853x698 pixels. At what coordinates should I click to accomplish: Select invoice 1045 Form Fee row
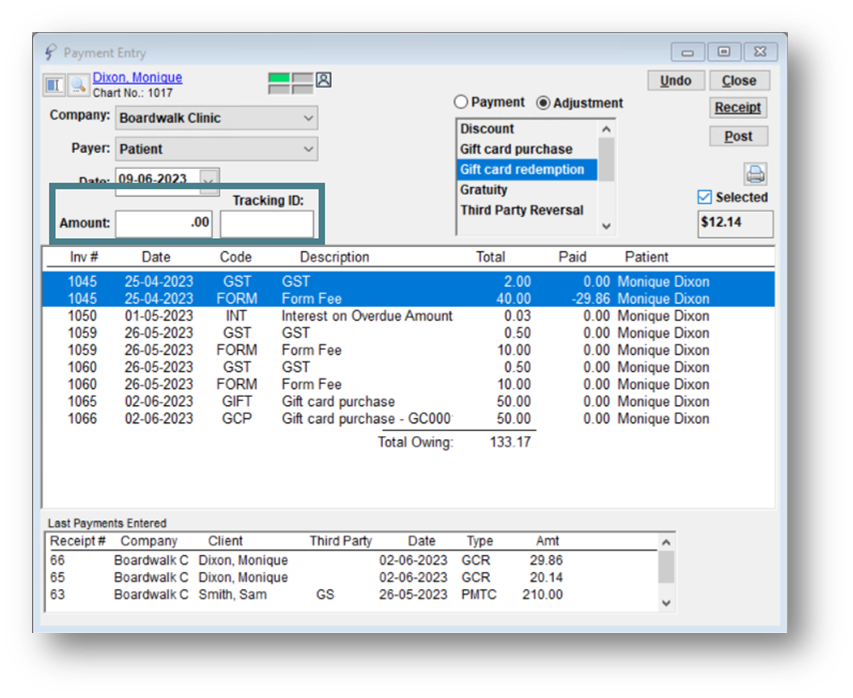(408, 299)
